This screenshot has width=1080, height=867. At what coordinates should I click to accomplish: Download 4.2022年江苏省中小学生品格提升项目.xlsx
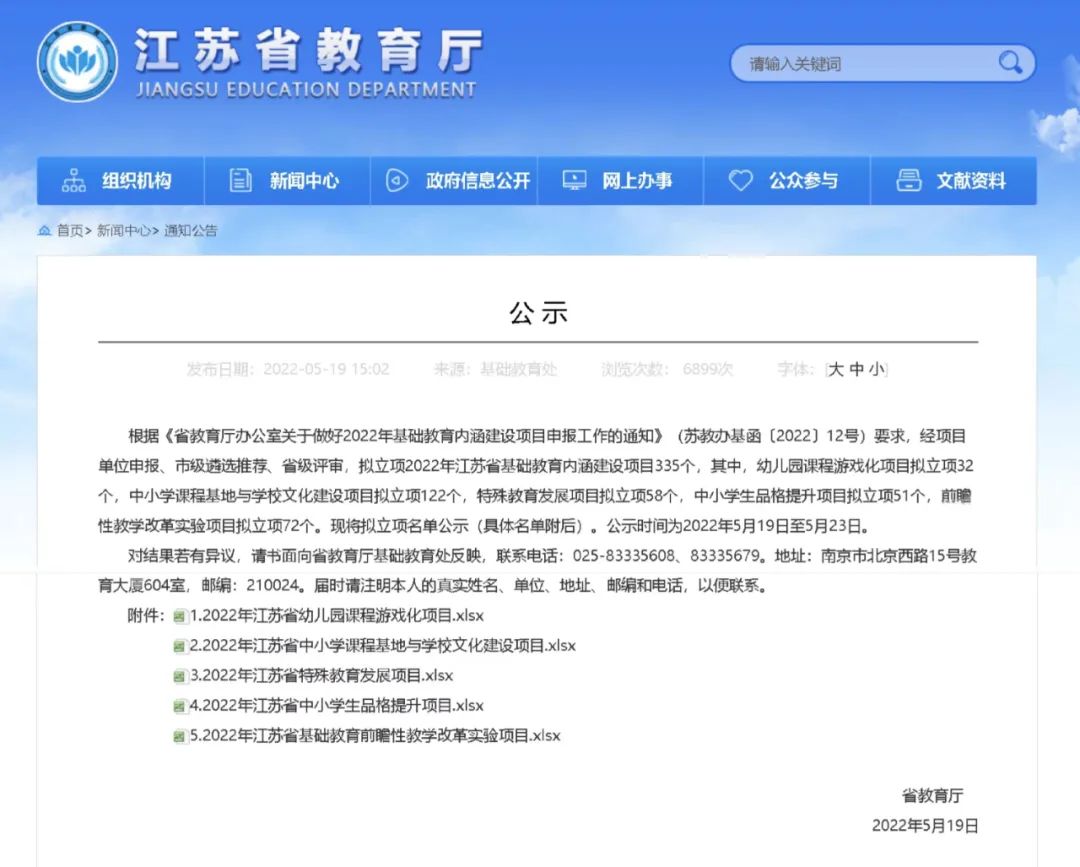point(337,706)
